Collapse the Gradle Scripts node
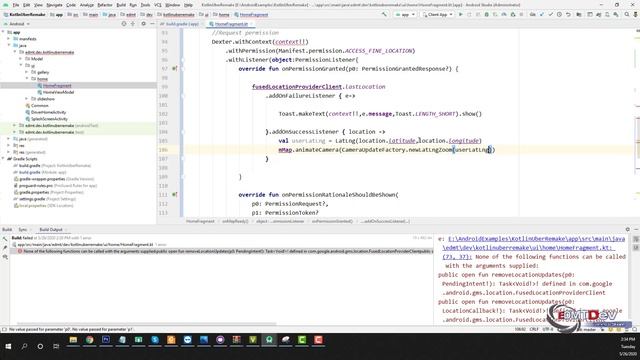 pos(3,159)
